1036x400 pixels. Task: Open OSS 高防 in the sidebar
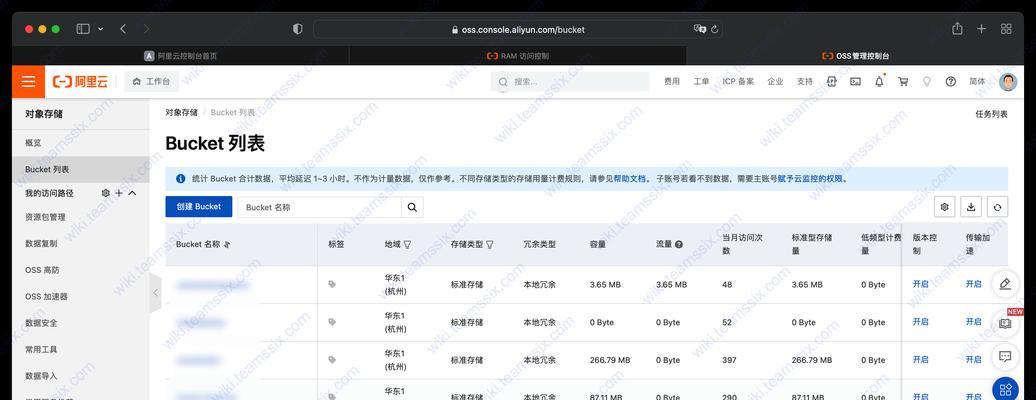click(42, 270)
